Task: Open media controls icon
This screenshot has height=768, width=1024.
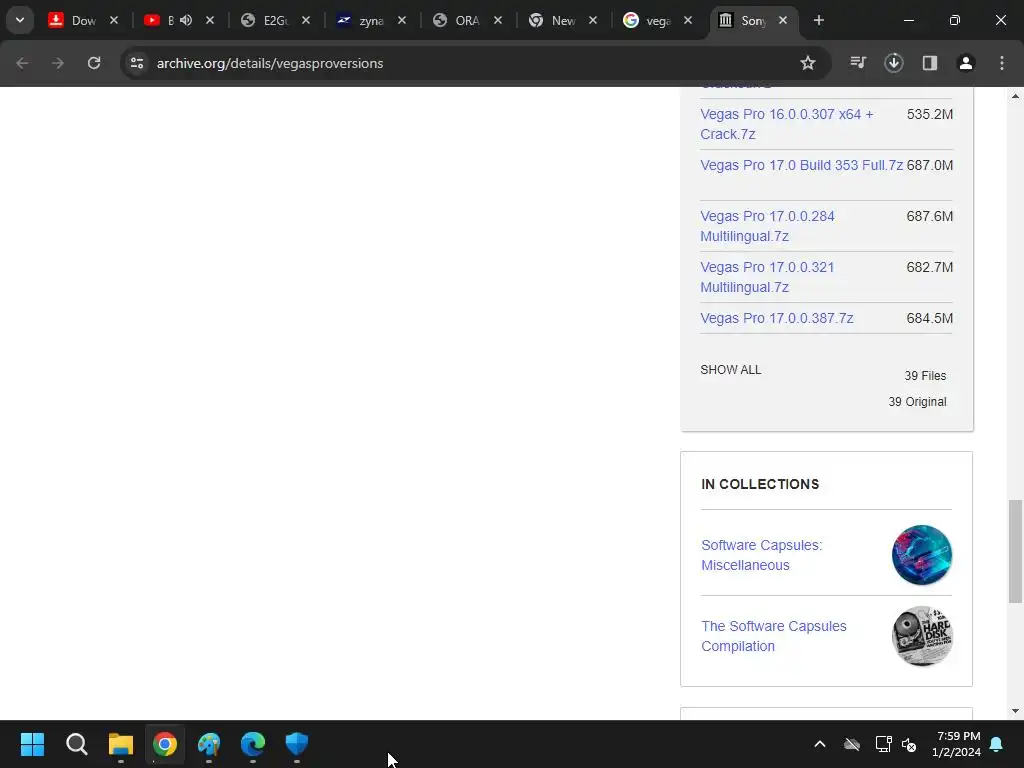Action: coord(858,63)
